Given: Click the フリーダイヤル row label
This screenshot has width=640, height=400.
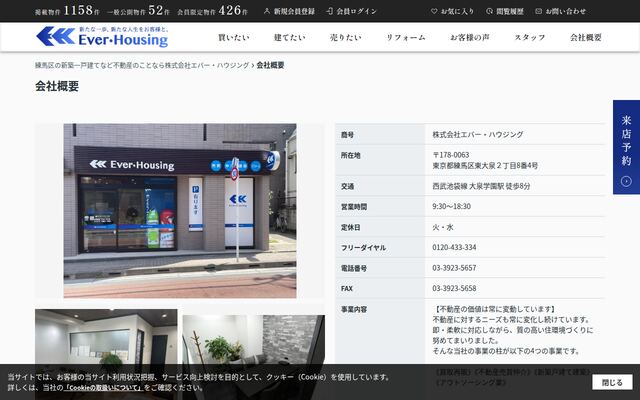Looking at the screenshot, I should (x=363, y=248).
